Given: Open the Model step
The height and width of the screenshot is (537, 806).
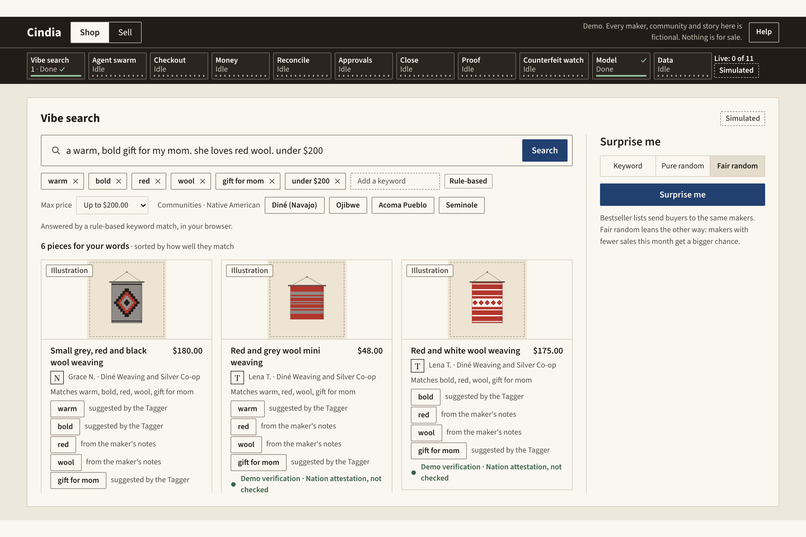Looking at the screenshot, I should pos(621,65).
